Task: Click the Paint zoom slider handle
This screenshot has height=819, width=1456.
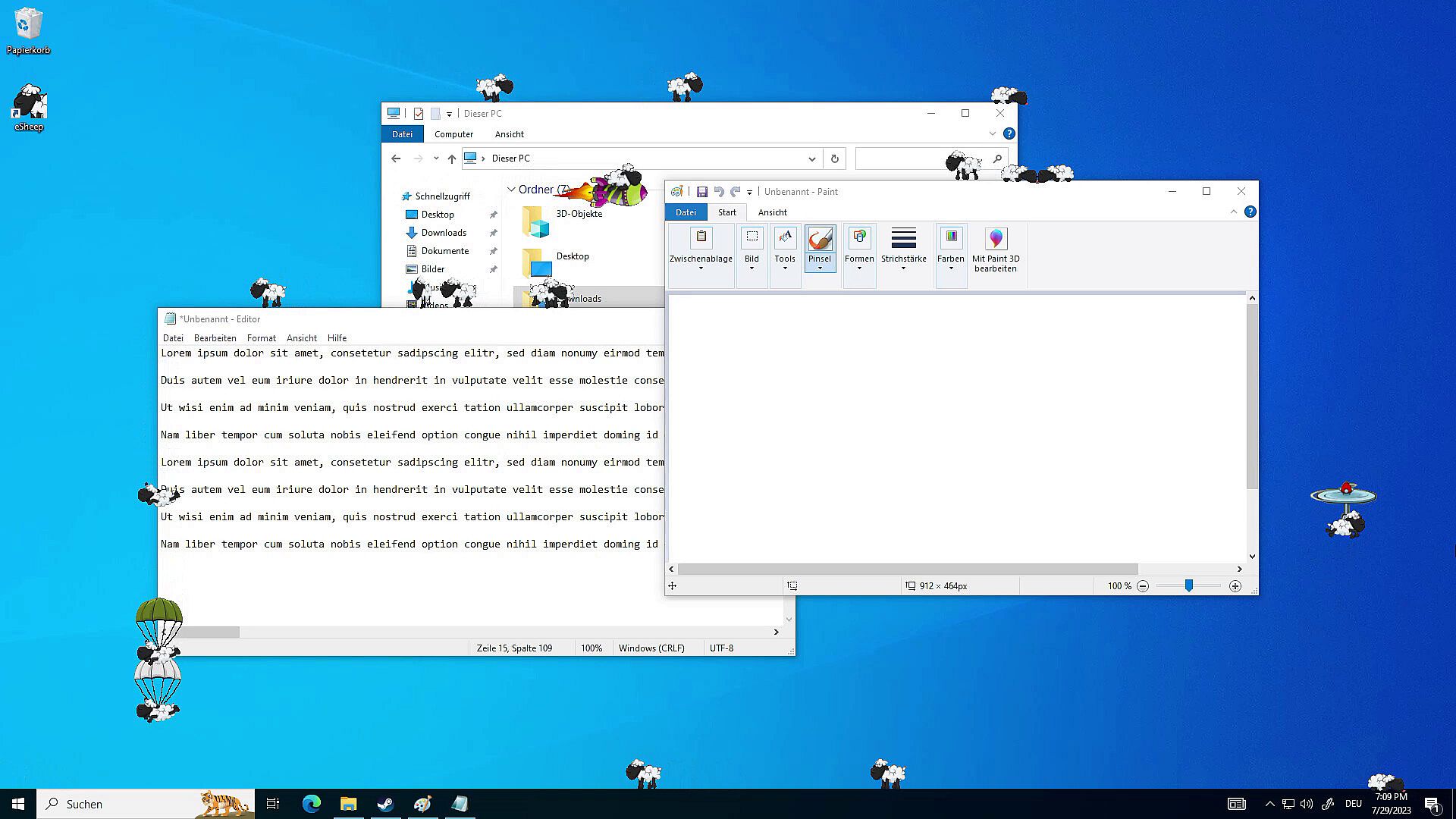Action: 1189,585
